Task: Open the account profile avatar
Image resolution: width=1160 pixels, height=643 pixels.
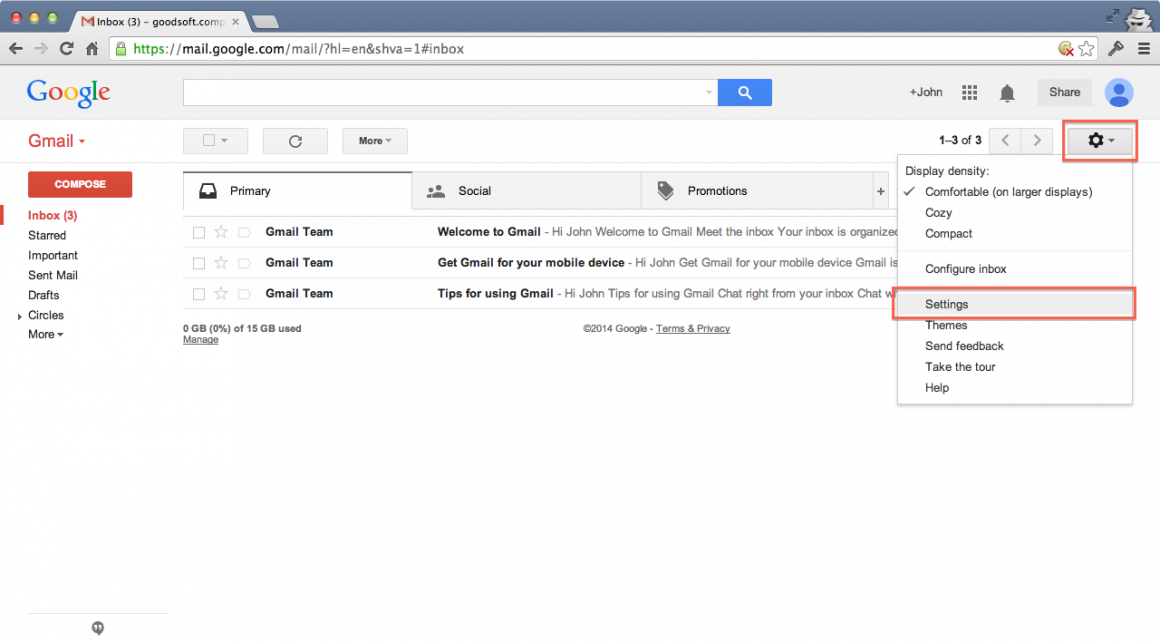Action: pyautogui.click(x=1119, y=92)
